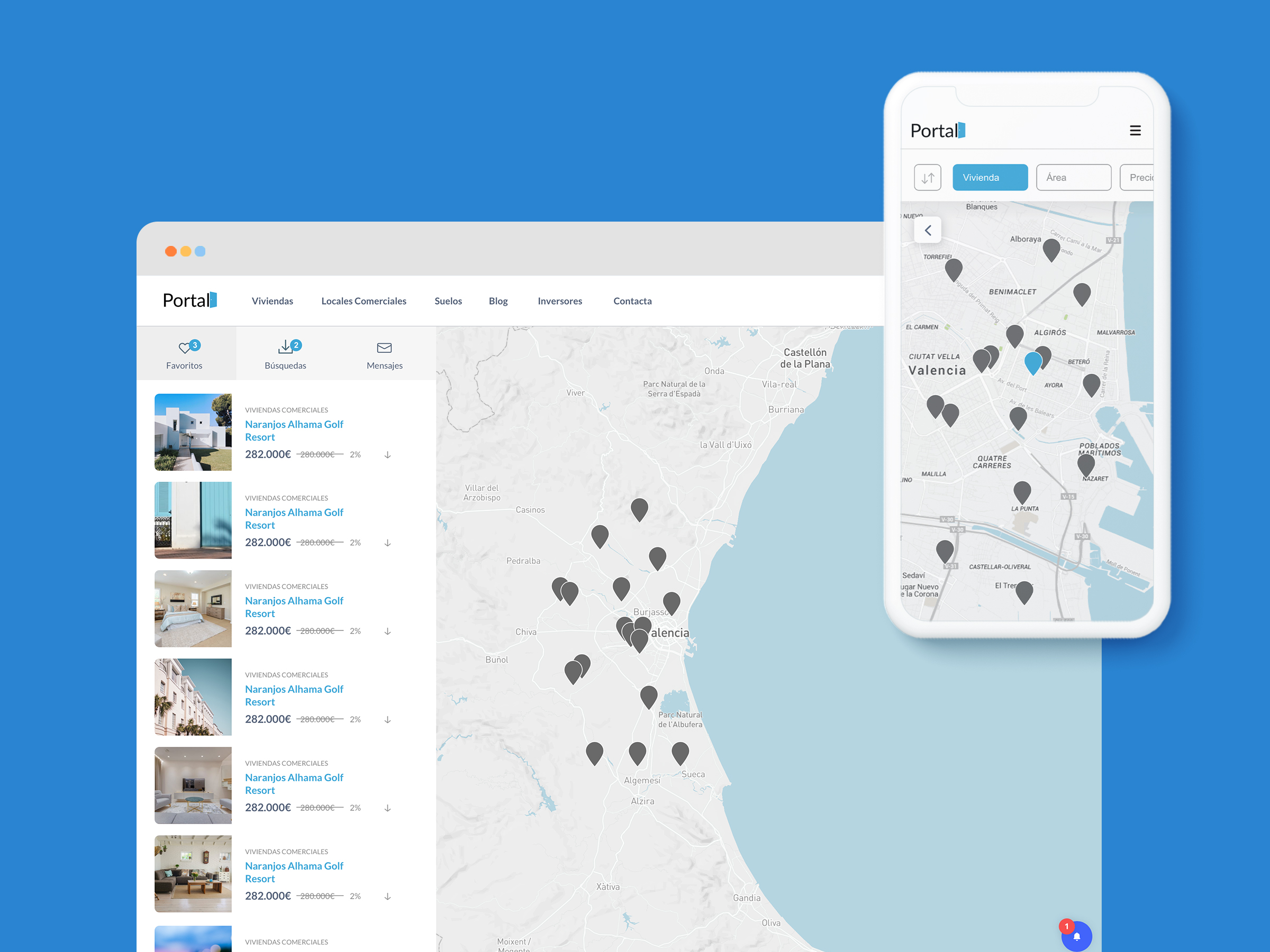Open the Viviendas menu item
The width and height of the screenshot is (1270, 952).
[272, 301]
